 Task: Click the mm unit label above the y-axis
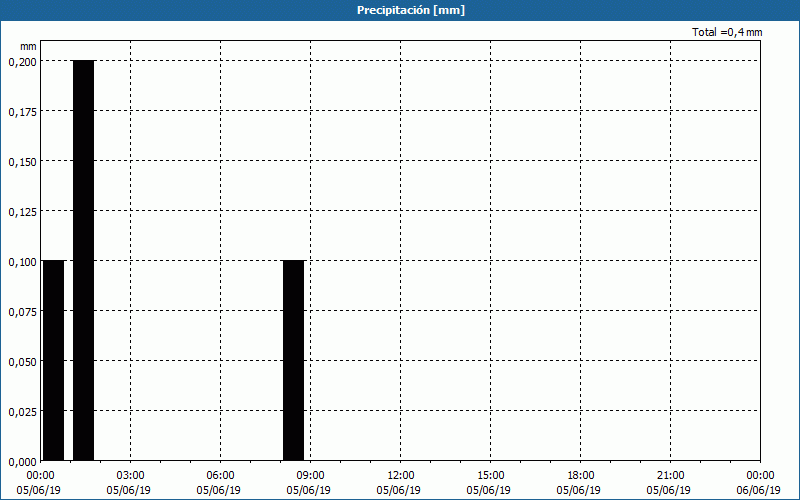(28, 47)
